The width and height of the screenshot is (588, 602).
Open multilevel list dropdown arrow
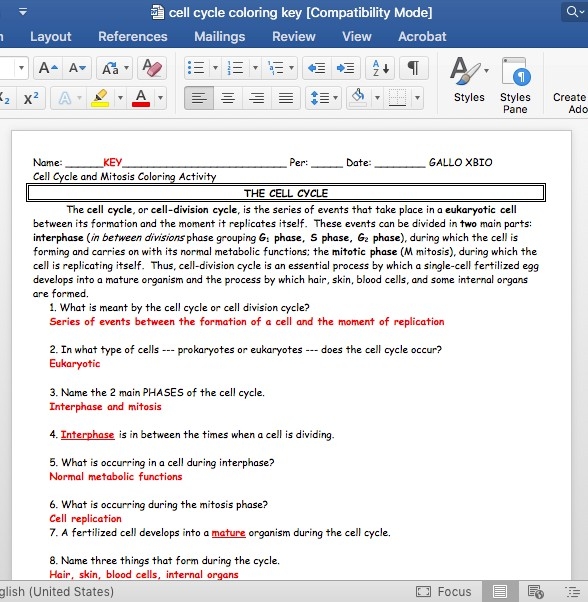[x=292, y=68]
